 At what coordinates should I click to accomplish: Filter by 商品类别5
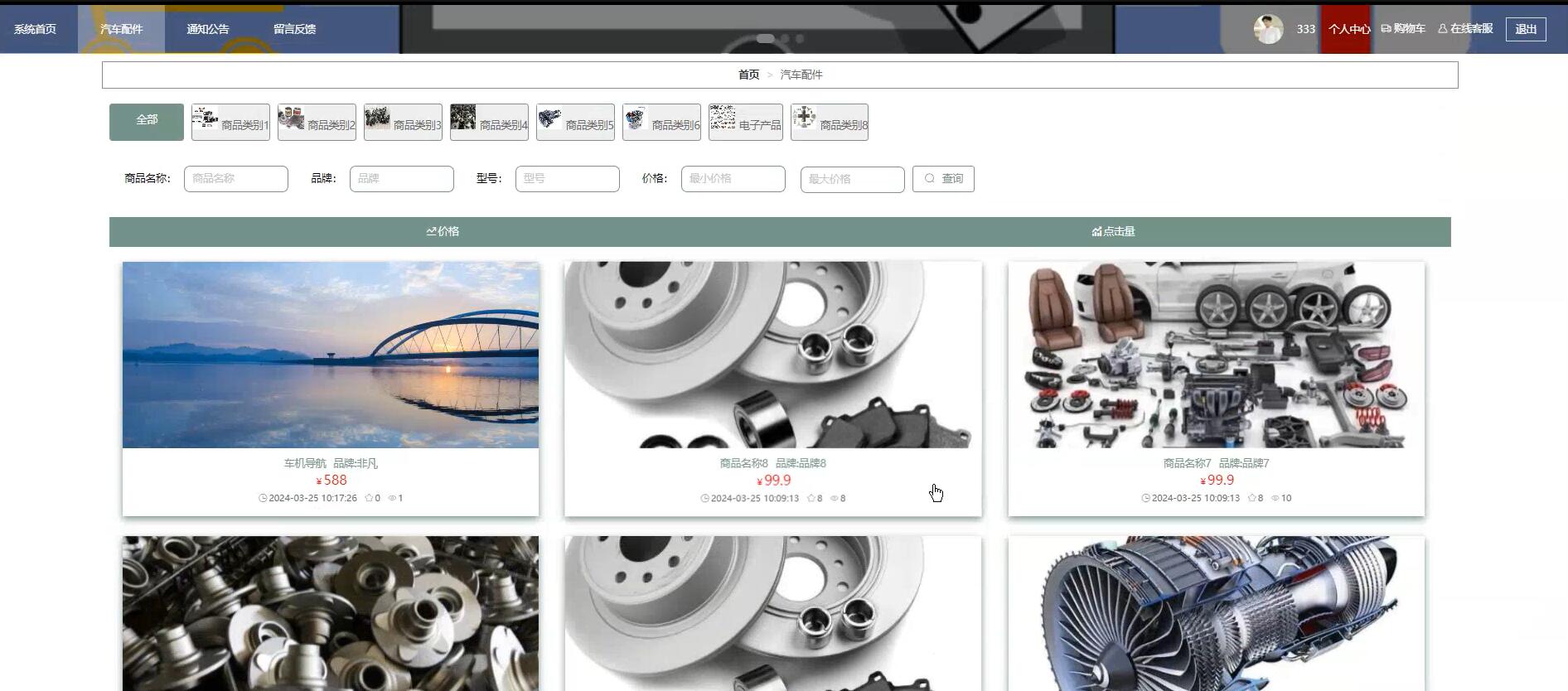(x=575, y=122)
